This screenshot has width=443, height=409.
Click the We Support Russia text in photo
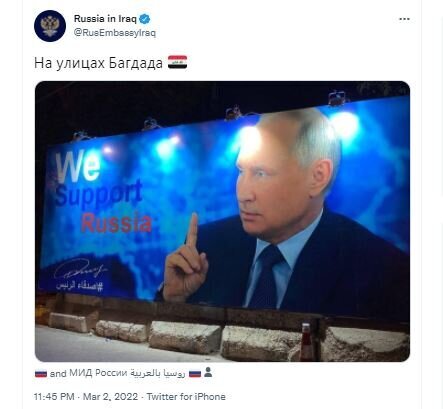coord(103,192)
